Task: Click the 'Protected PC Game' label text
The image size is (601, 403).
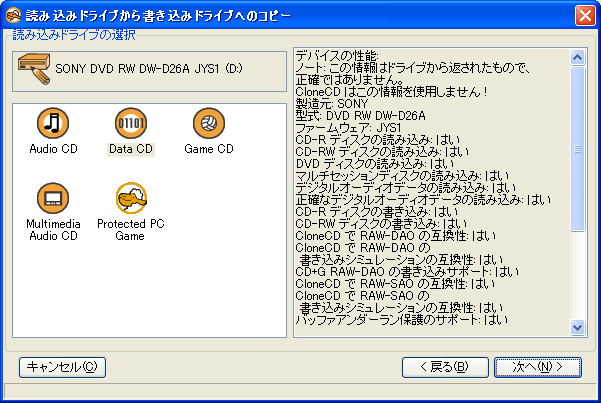Action: (131, 230)
